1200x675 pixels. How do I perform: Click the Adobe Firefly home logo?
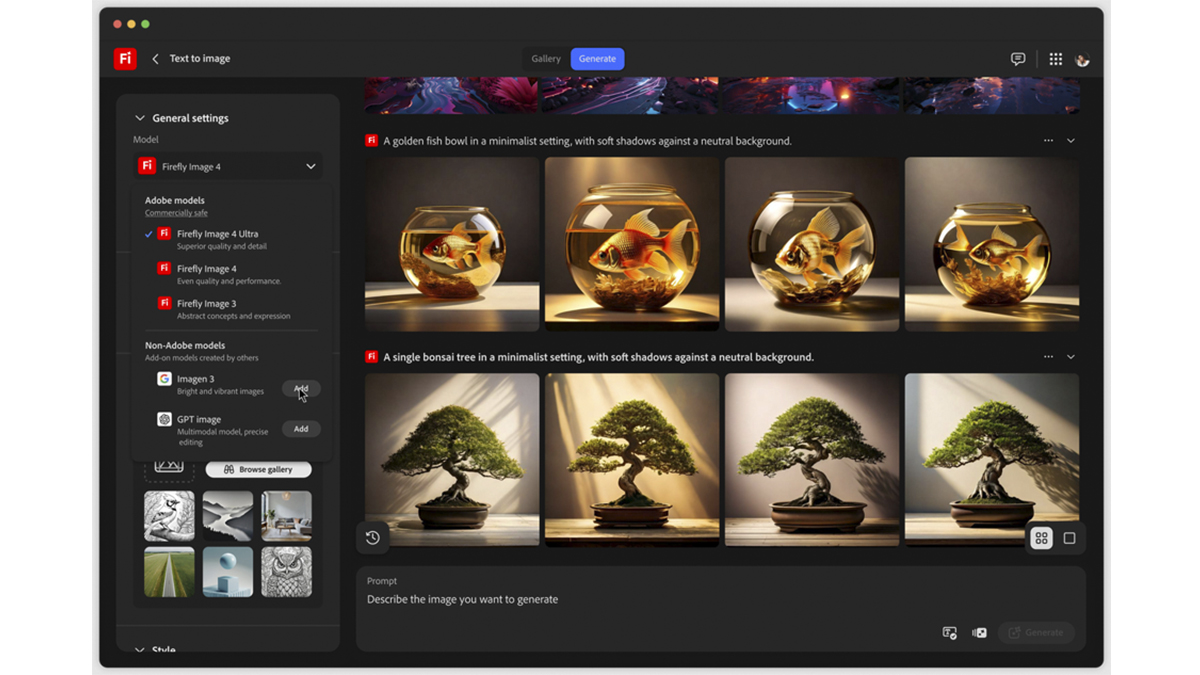(x=125, y=59)
